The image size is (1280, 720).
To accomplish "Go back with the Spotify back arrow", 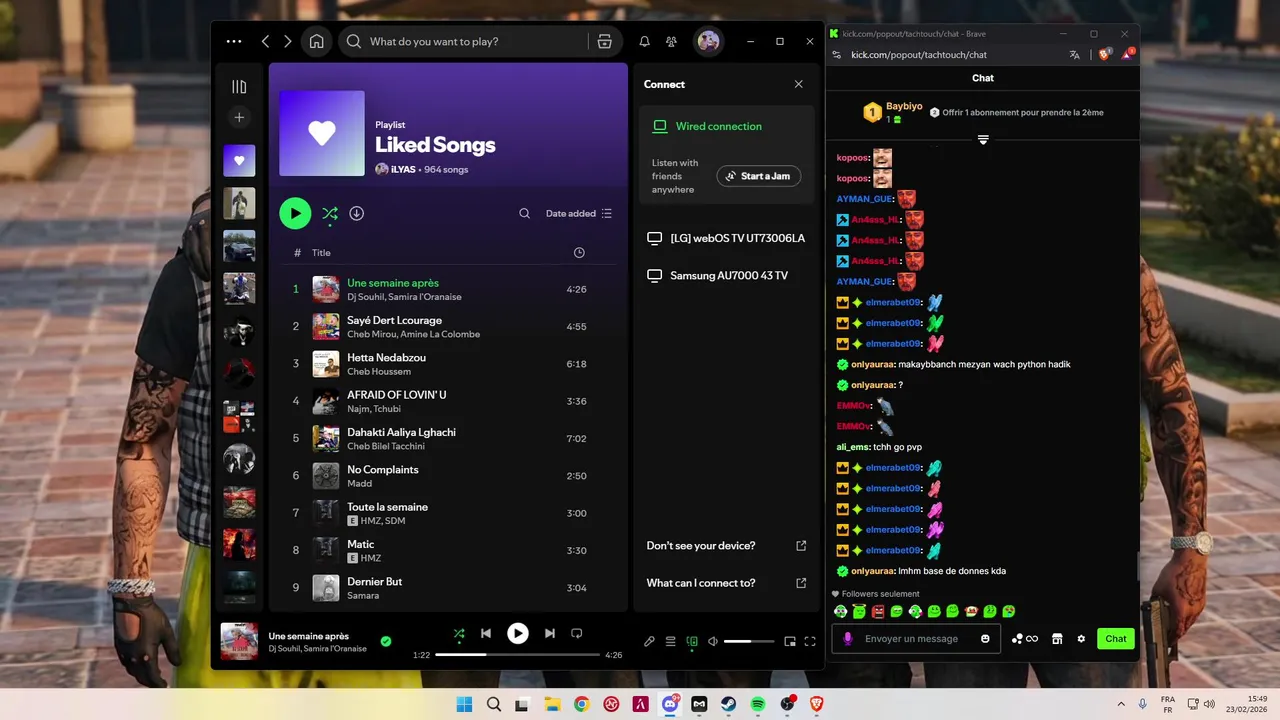I will pos(265,41).
